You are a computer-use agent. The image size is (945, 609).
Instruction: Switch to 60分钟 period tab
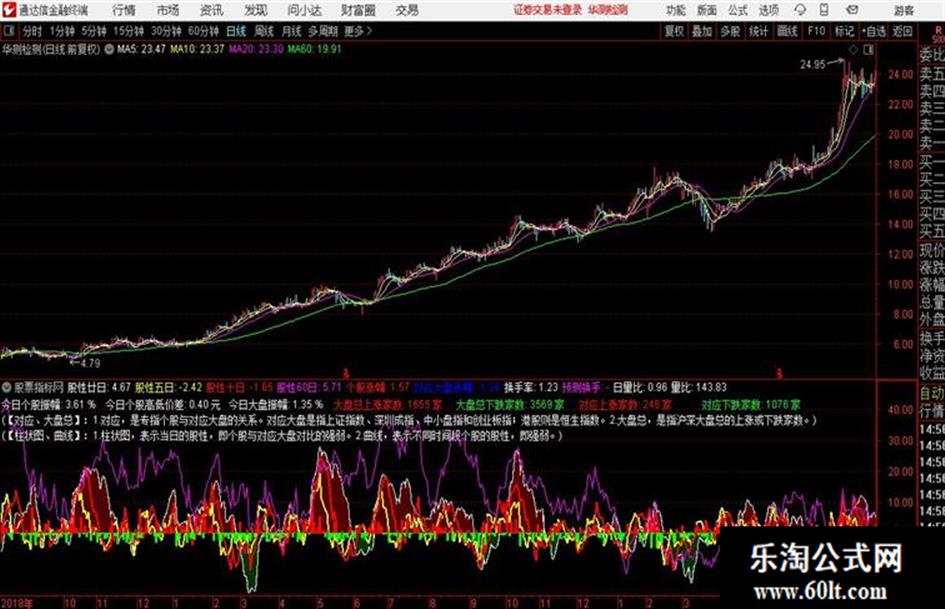(x=204, y=31)
